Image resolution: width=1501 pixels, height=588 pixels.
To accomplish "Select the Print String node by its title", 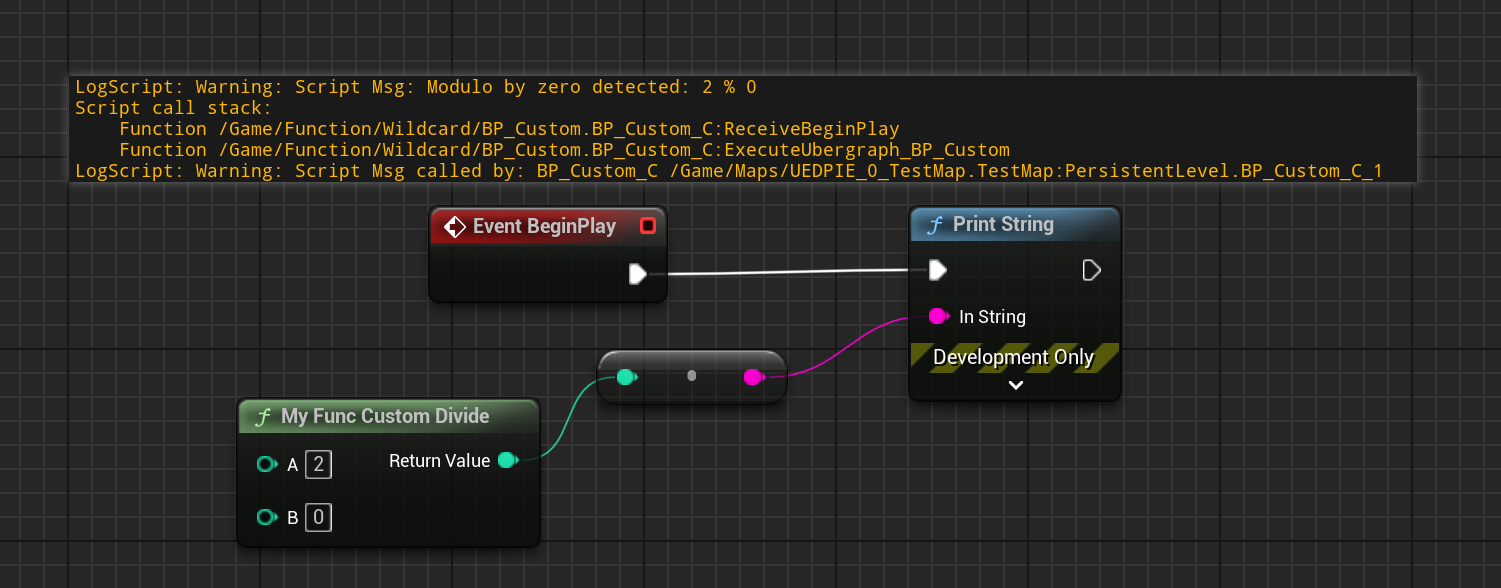I will click(1003, 225).
